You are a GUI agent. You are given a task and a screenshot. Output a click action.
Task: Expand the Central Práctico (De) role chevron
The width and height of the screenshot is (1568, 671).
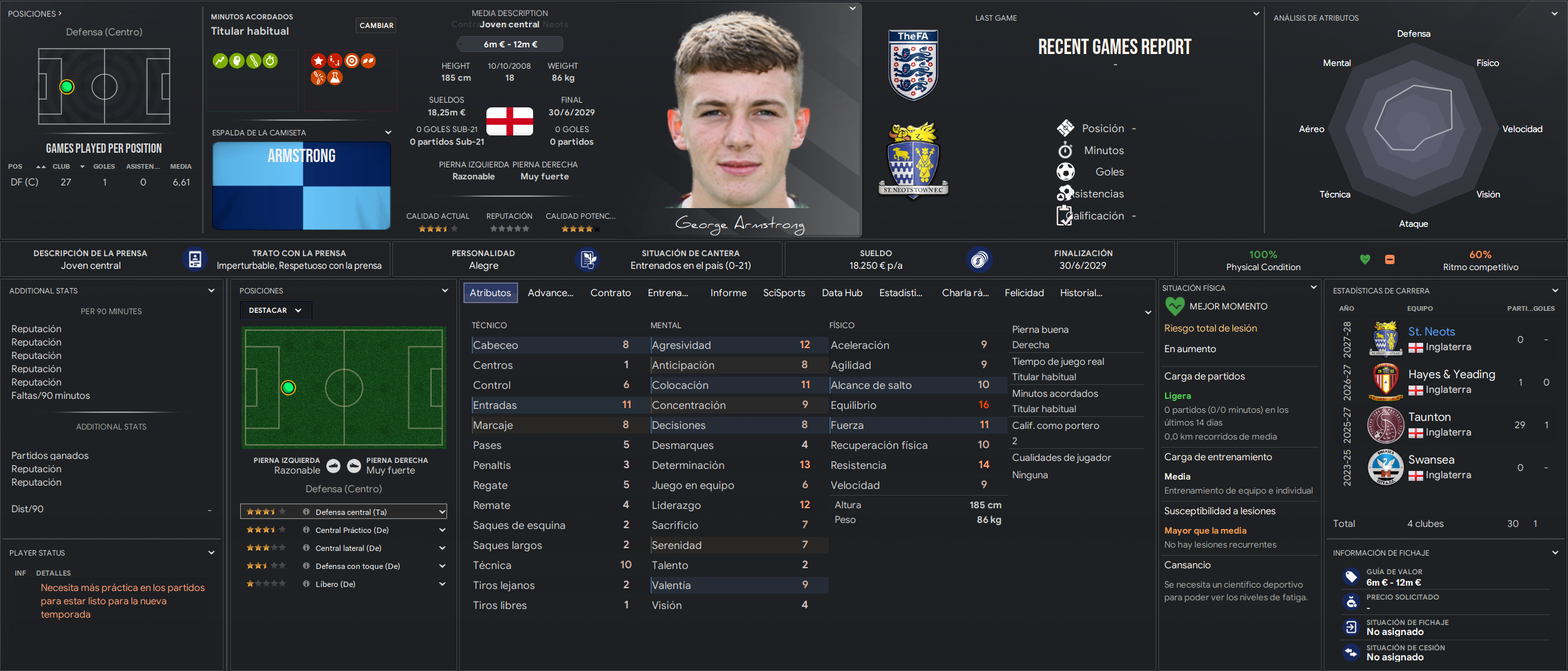click(442, 530)
